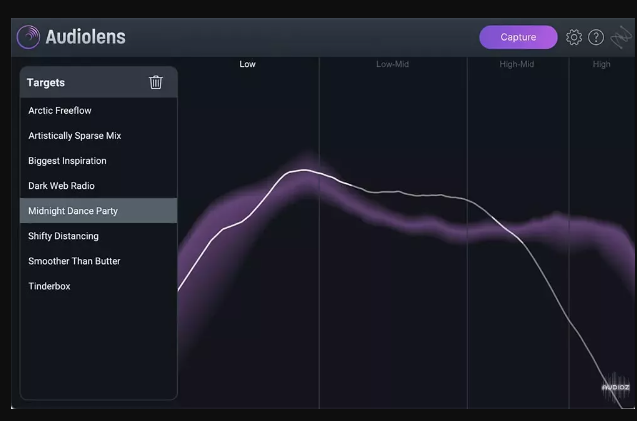This screenshot has height=421, width=637.
Task: Open help via the question mark icon
Action: pos(596,37)
